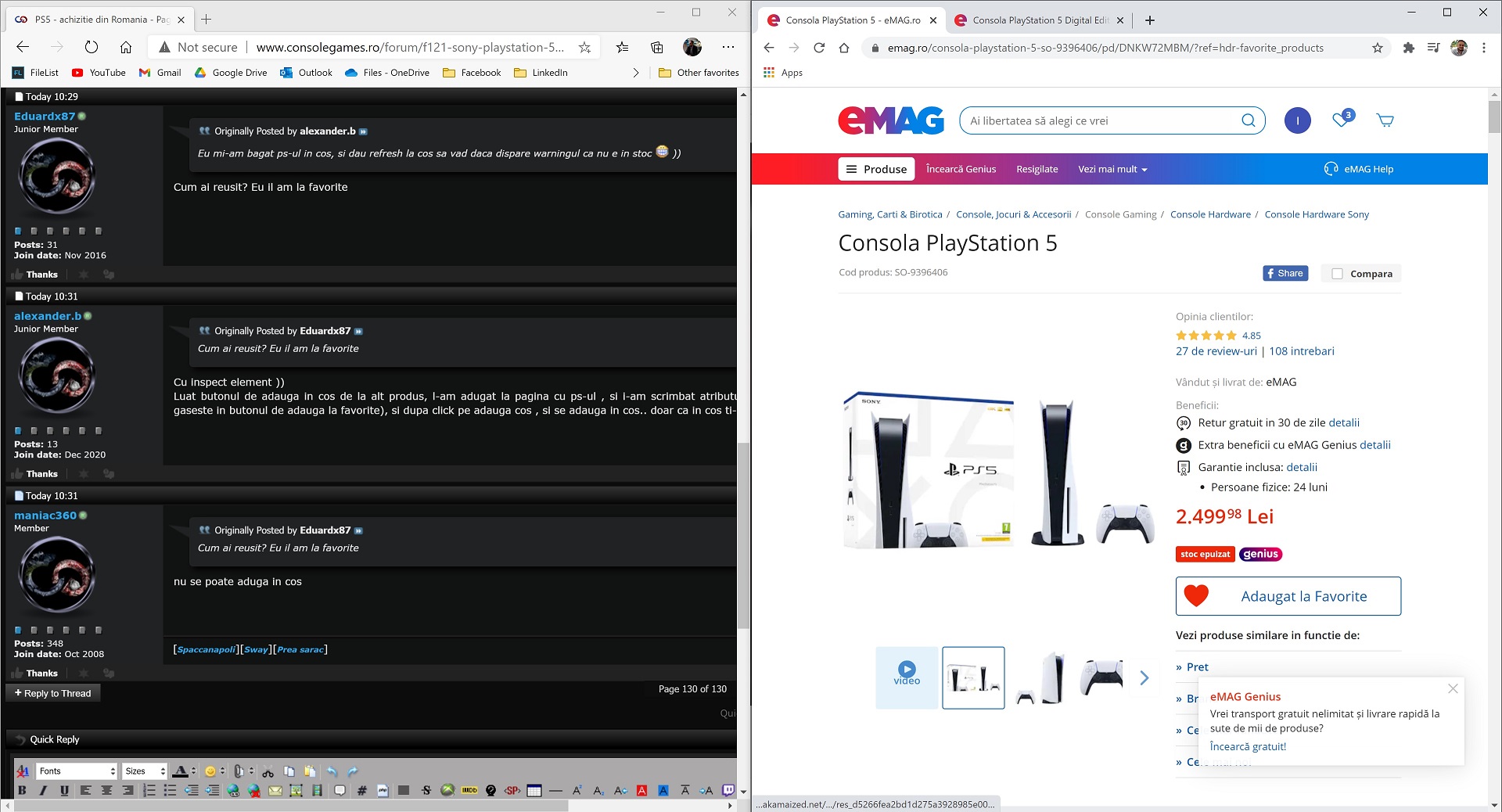
Task: Expand the attachments dropdown arrow
Action: point(251,771)
